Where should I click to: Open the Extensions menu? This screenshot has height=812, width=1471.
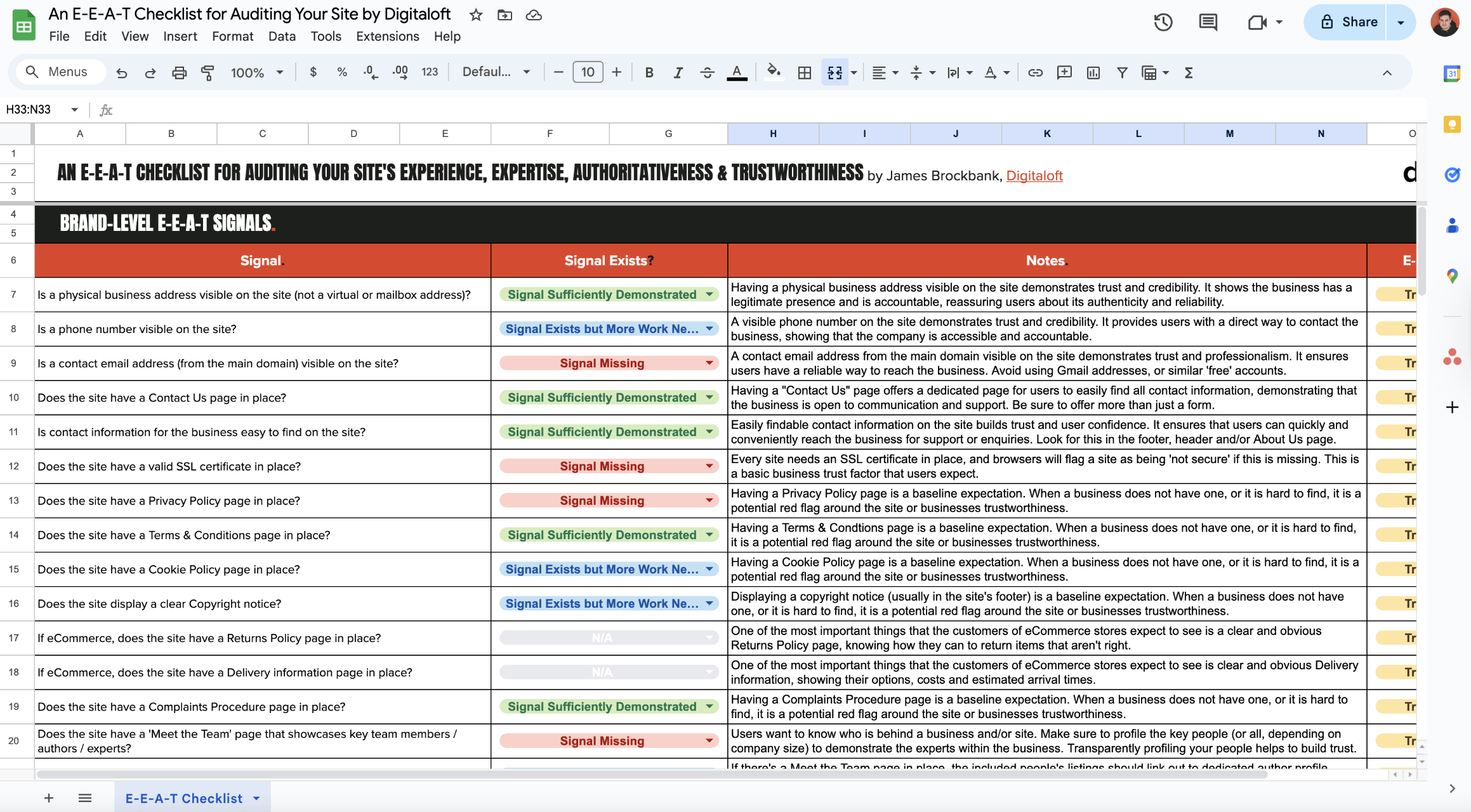pyautogui.click(x=387, y=36)
